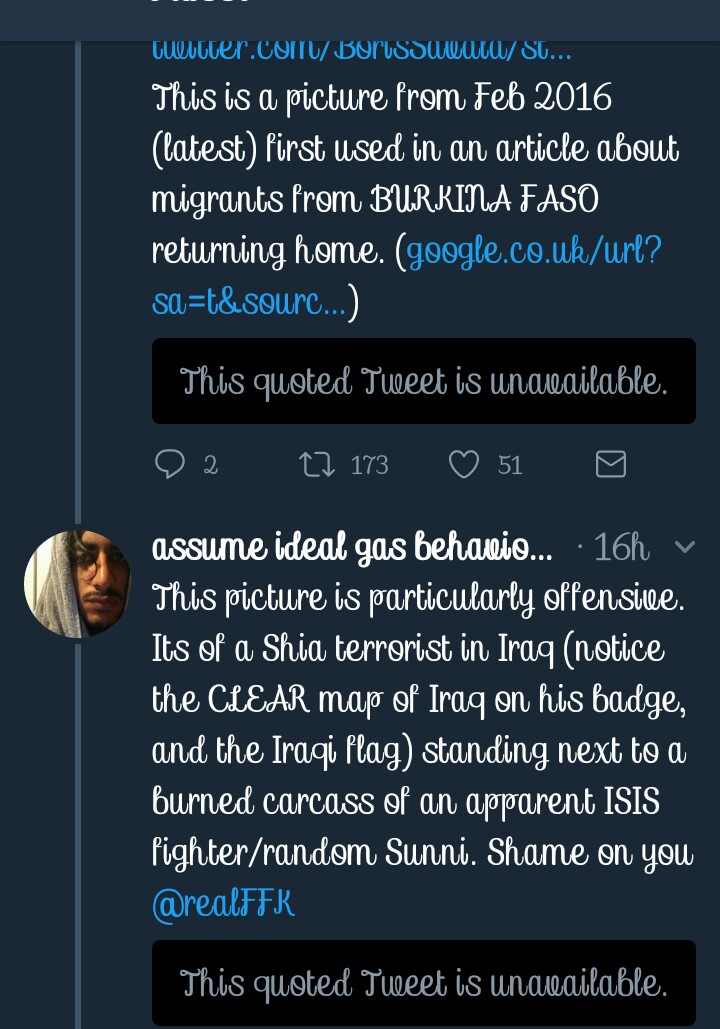Tap the 2 replies count
Screen dimensions: 720x1029
(x=210, y=465)
